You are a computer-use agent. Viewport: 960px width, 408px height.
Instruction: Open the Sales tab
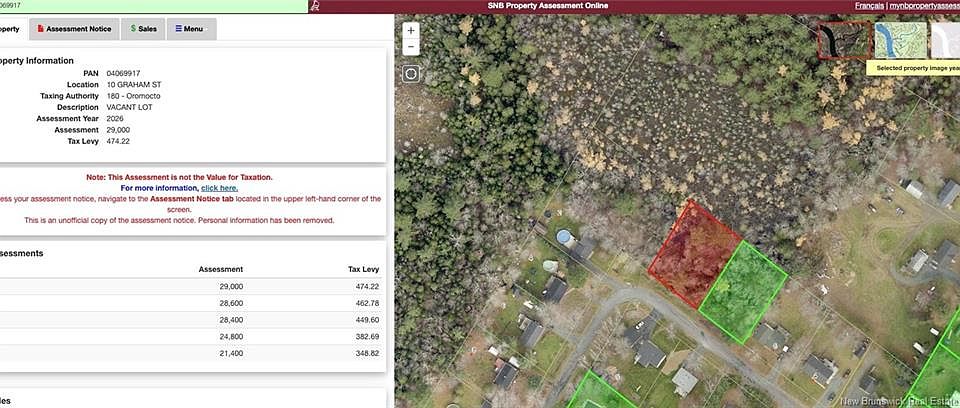click(x=143, y=29)
